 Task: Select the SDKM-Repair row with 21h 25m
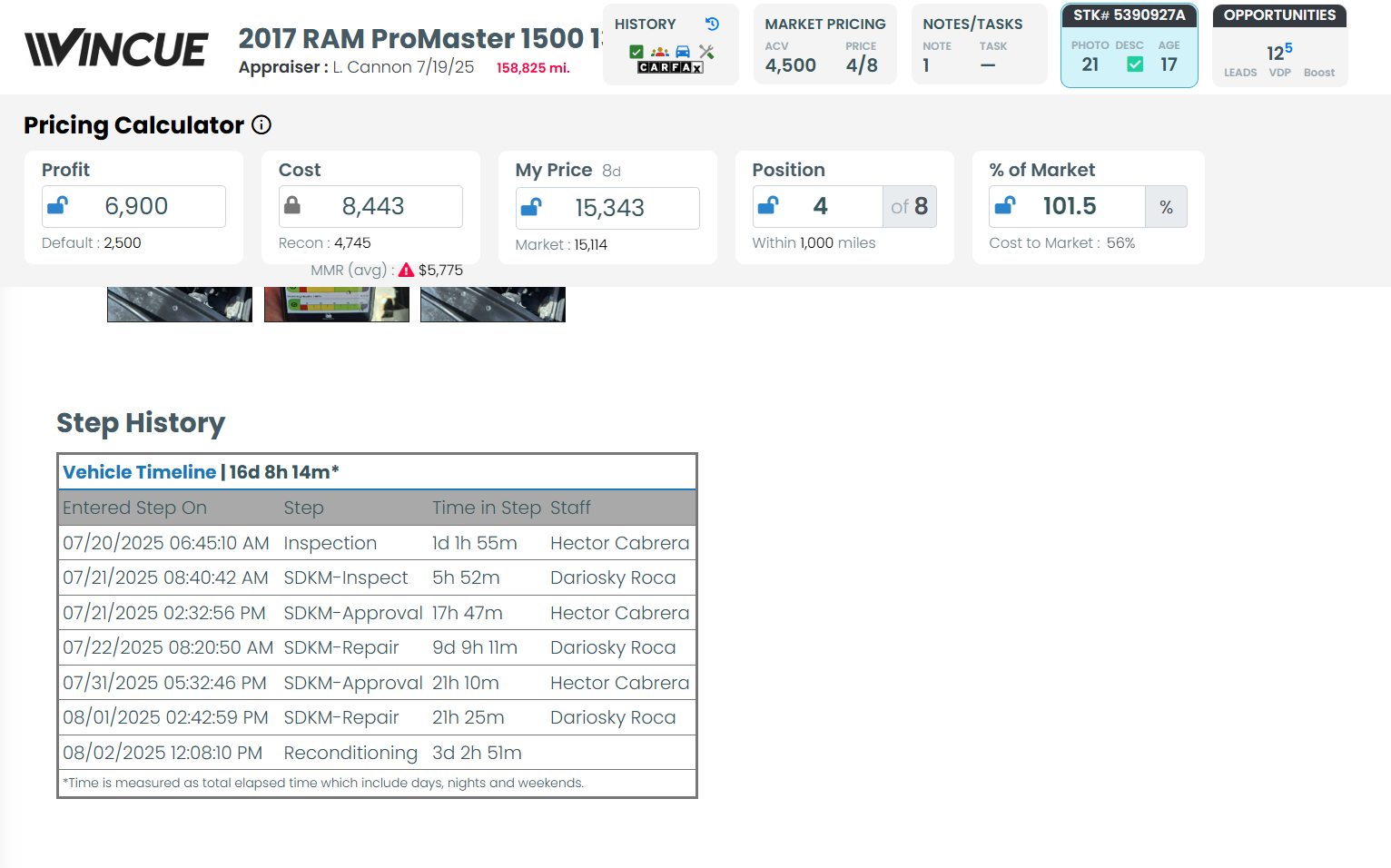(377, 717)
